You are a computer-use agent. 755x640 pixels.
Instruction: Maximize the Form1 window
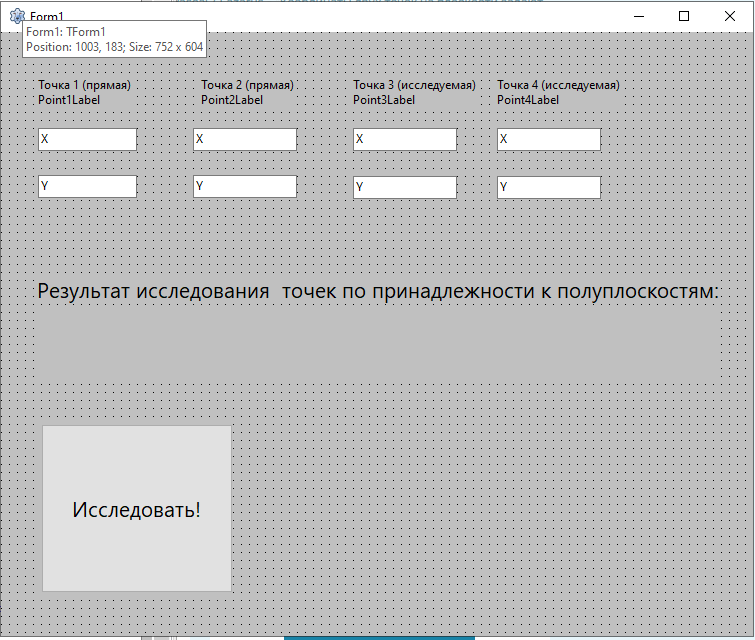[684, 16]
